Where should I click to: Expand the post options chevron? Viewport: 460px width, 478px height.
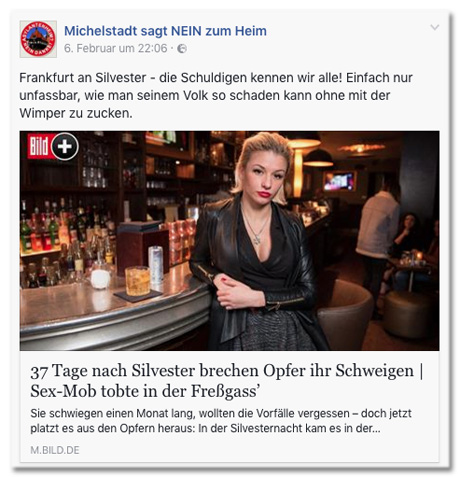434,27
